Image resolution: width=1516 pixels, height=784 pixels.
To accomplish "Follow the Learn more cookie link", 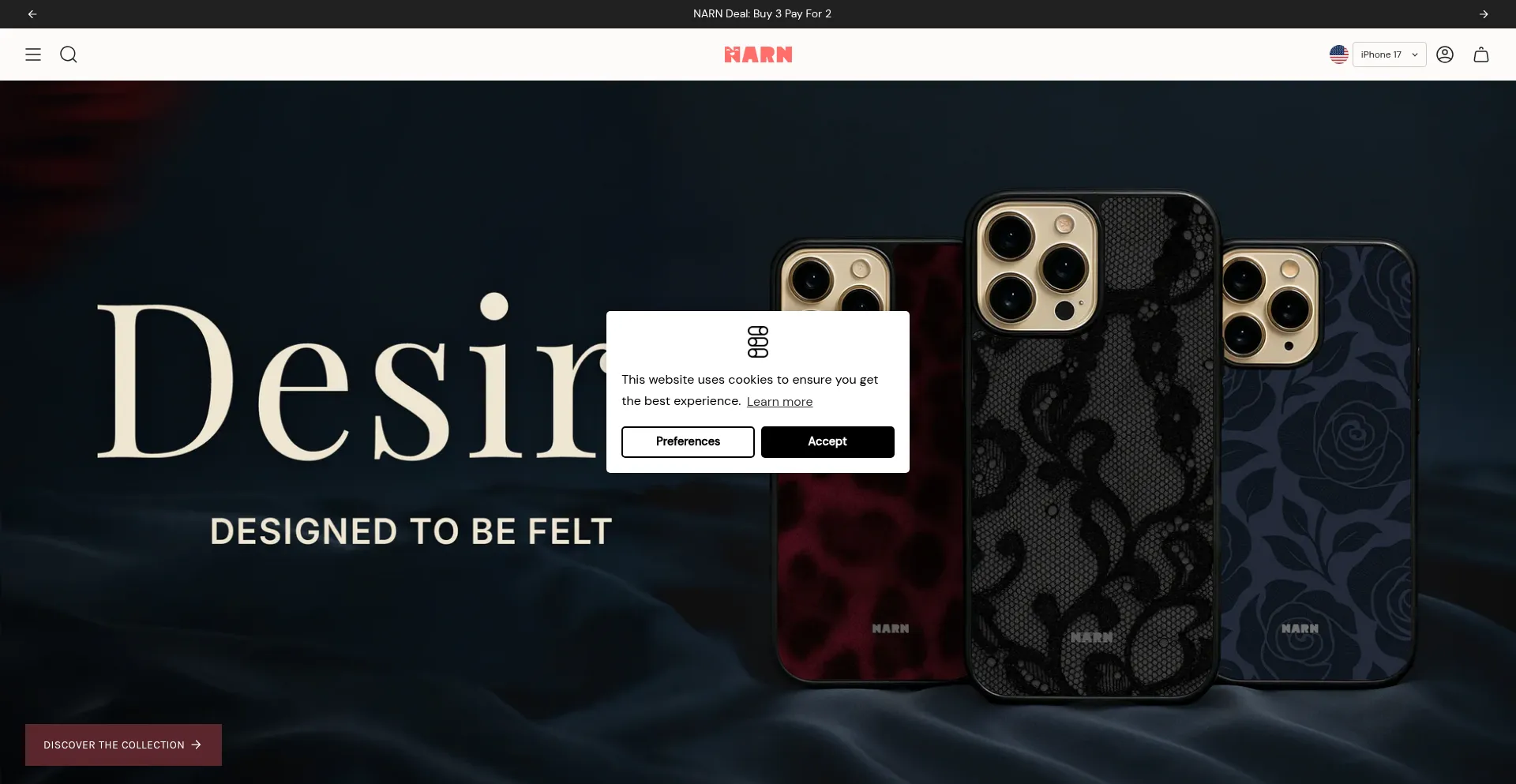I will coord(779,402).
